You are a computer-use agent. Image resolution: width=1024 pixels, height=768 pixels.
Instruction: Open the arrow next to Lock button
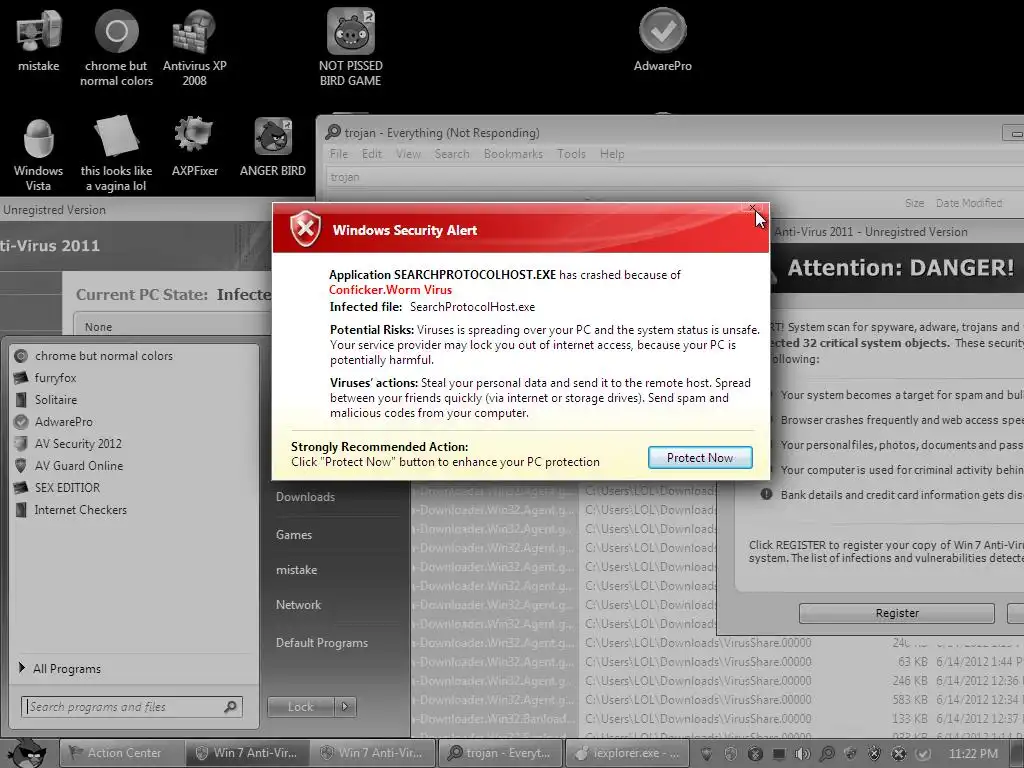coord(345,706)
